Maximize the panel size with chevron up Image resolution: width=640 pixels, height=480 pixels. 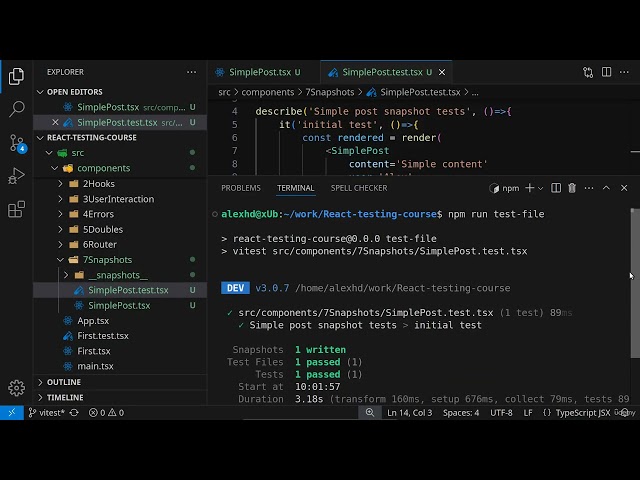coord(606,188)
